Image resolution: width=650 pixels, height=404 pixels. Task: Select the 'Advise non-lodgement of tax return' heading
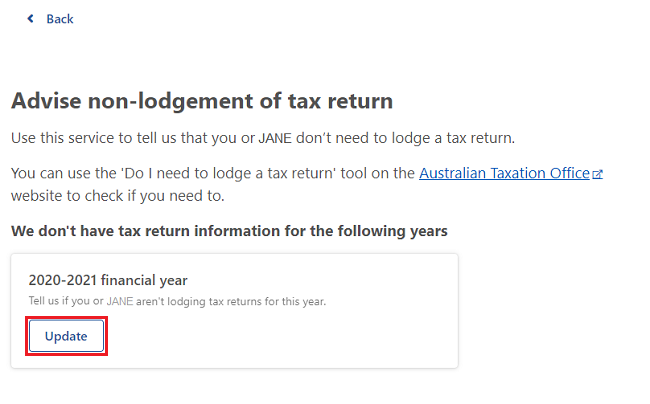[202, 101]
